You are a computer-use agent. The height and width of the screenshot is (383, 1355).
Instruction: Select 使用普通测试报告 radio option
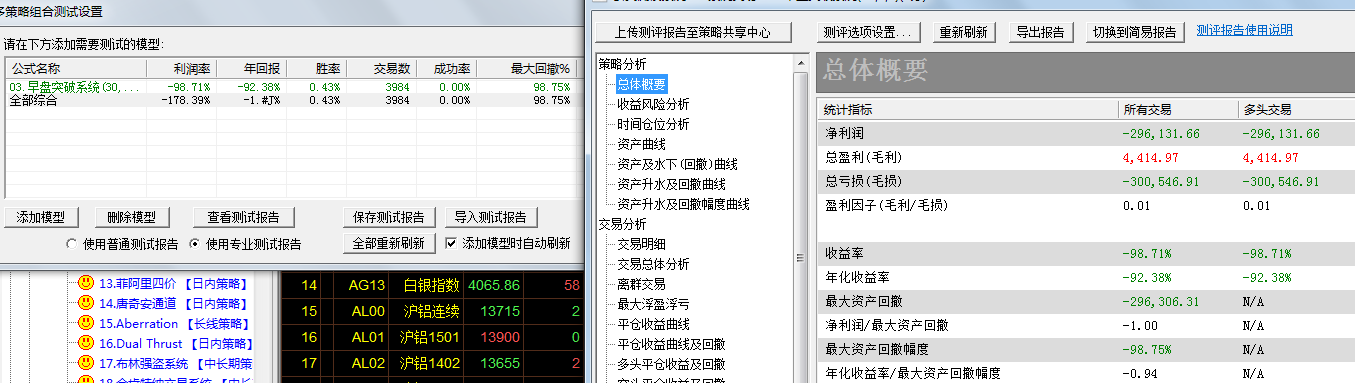point(71,244)
